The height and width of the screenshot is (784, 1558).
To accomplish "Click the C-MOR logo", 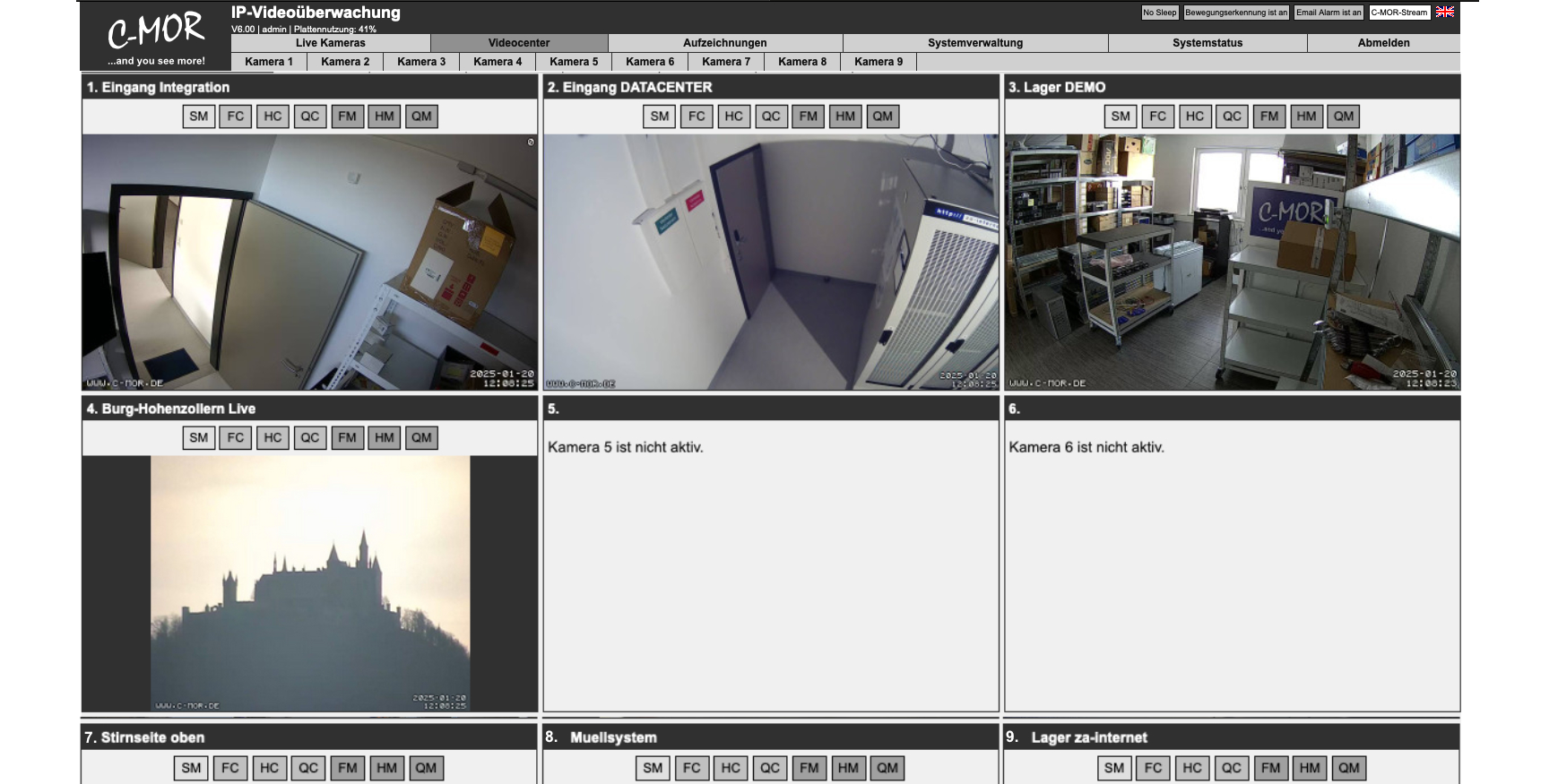I will coord(156,37).
